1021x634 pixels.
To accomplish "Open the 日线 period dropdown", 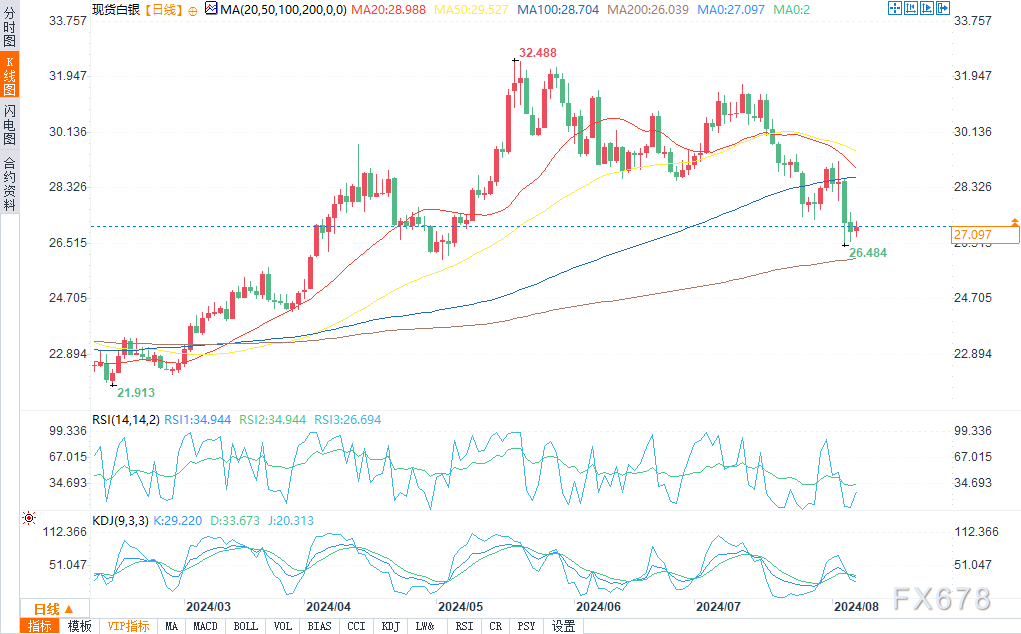I will (x=53, y=609).
